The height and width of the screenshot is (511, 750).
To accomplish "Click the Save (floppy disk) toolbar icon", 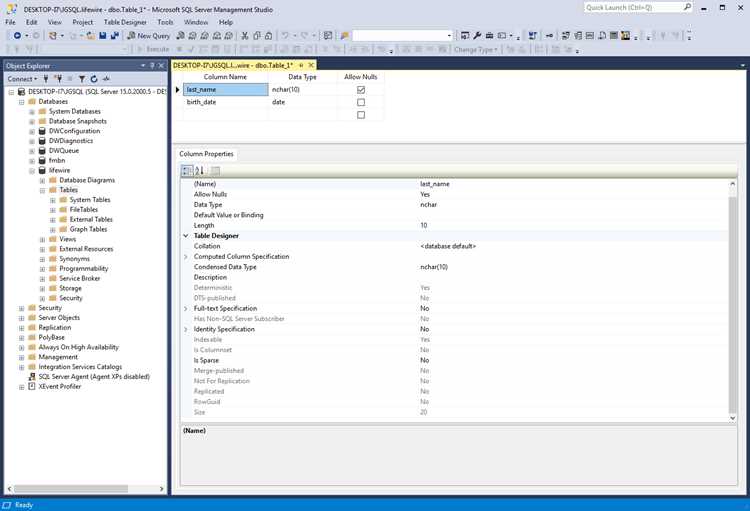I will pos(103,35).
